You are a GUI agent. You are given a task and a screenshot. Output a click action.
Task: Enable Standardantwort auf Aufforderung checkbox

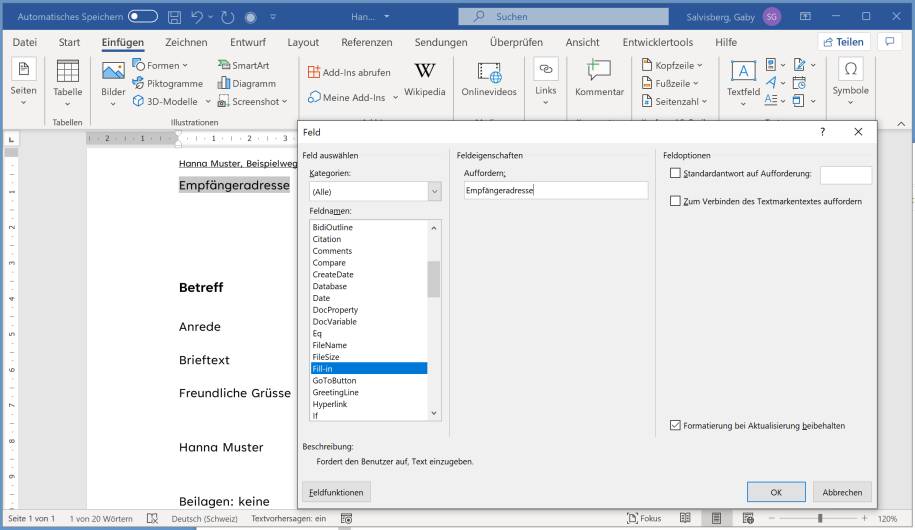pyautogui.click(x=676, y=174)
